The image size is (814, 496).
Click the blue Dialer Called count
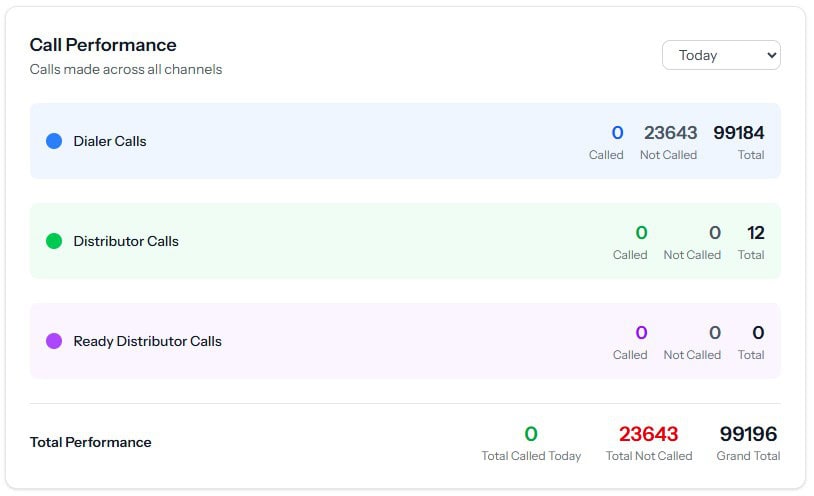tap(617, 133)
